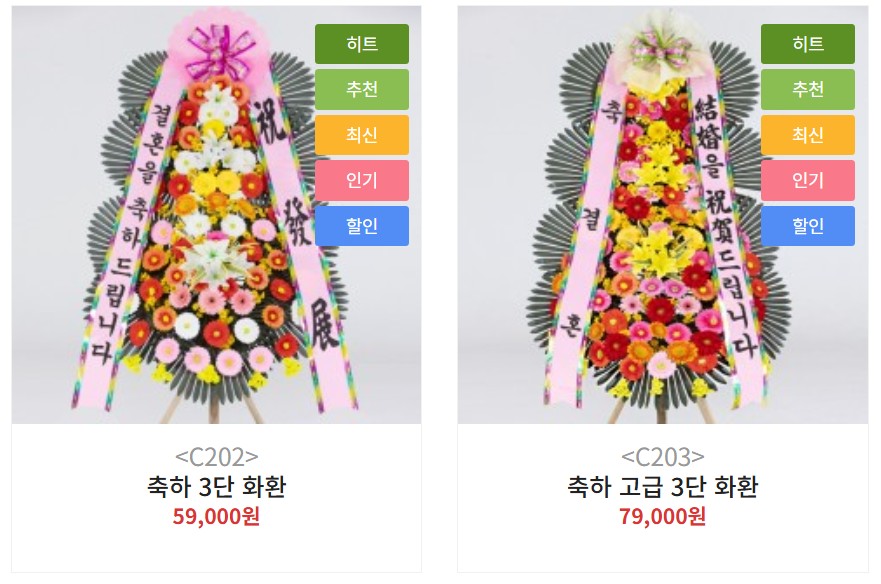Screen dimensions: 881x584
Task: Open the C202 wreath product image
Action: [x=216, y=215]
